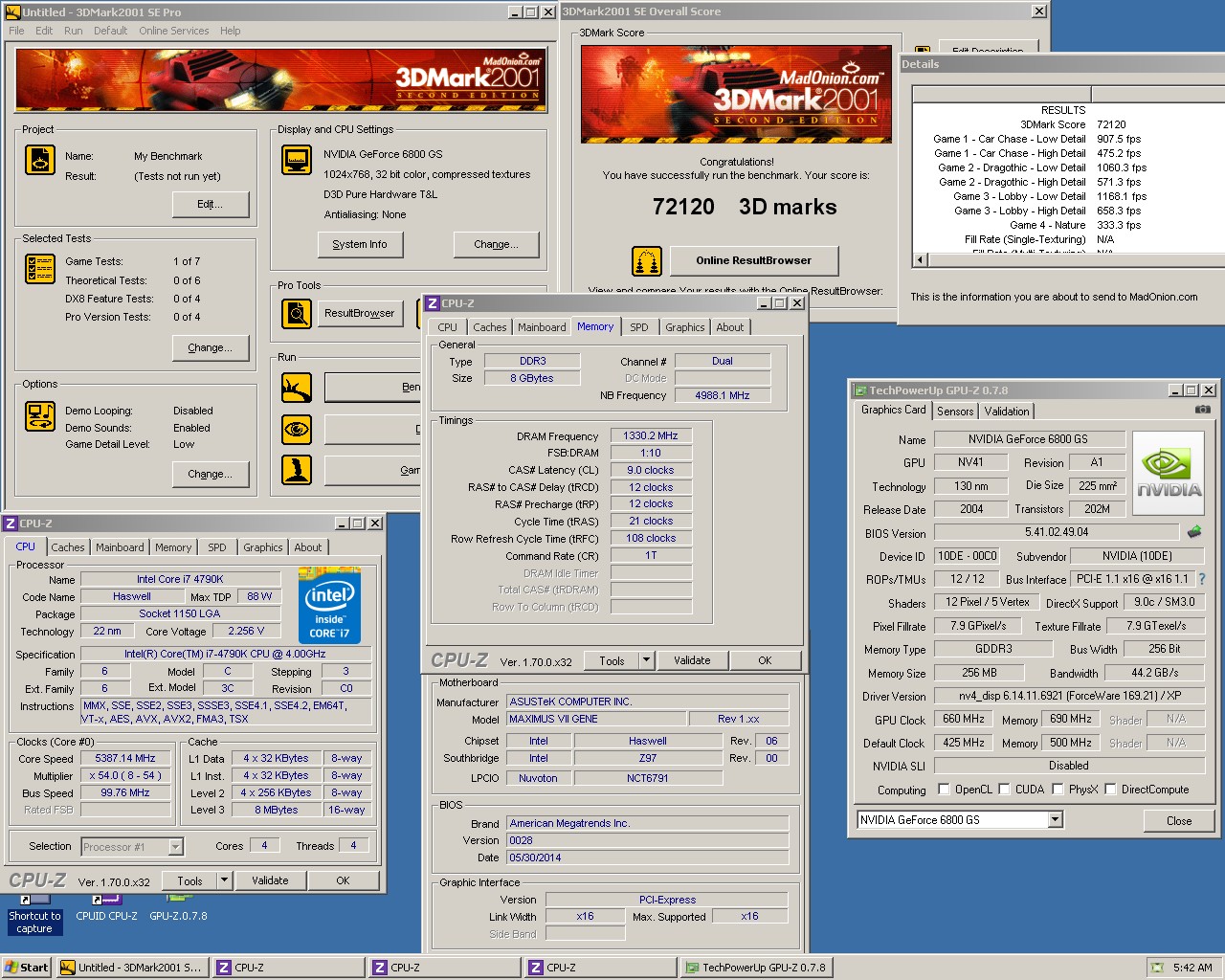Toggle the PhysX checkbox in GPU-Z
The width and height of the screenshot is (1225, 980).
coord(1058,790)
